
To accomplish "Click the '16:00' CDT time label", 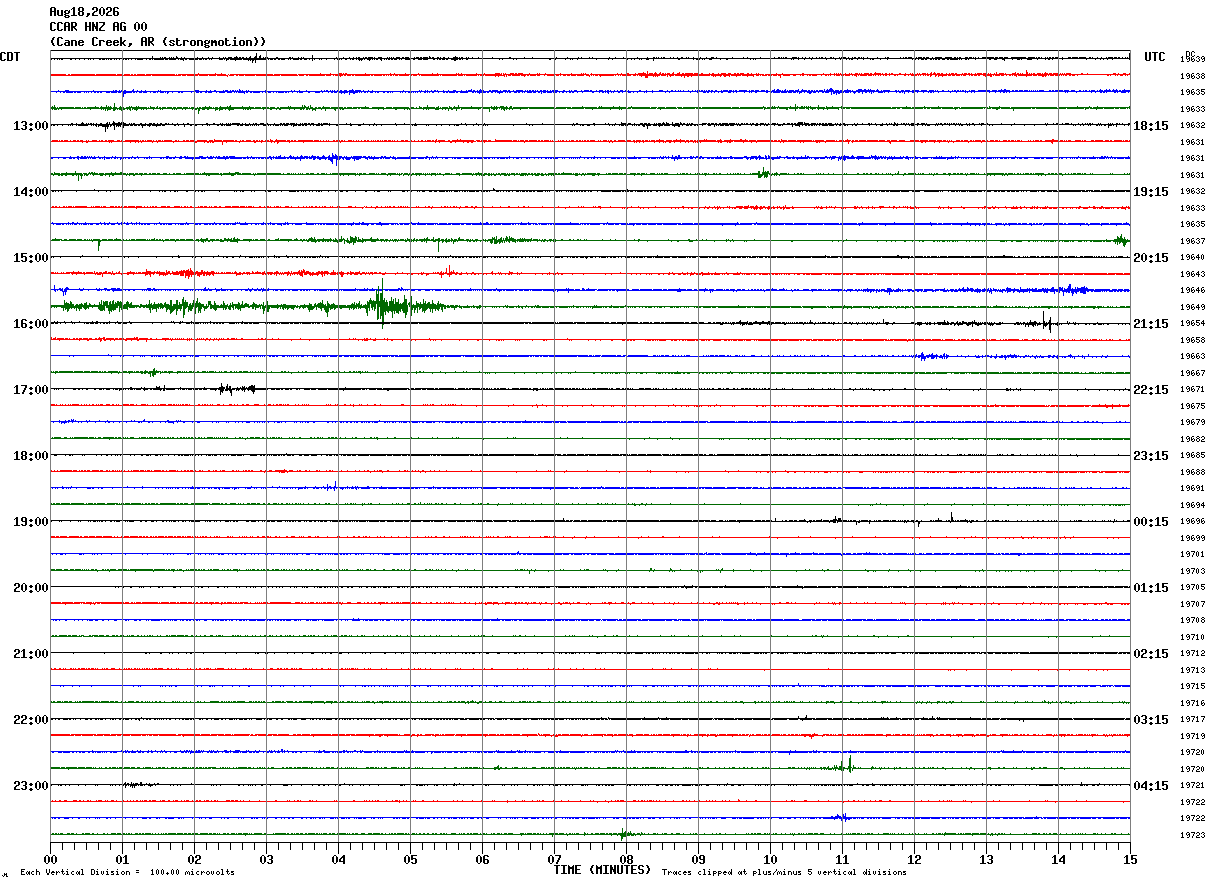I will click(x=31, y=323).
